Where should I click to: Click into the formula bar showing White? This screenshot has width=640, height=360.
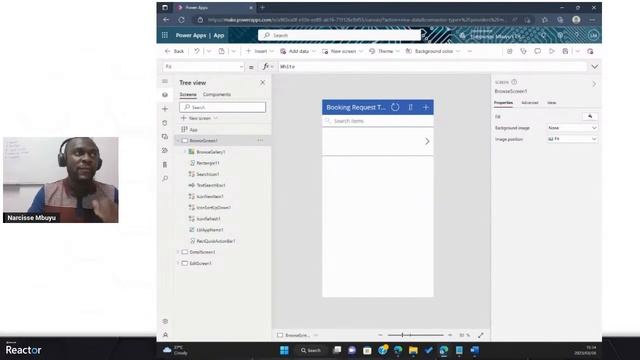coord(432,67)
